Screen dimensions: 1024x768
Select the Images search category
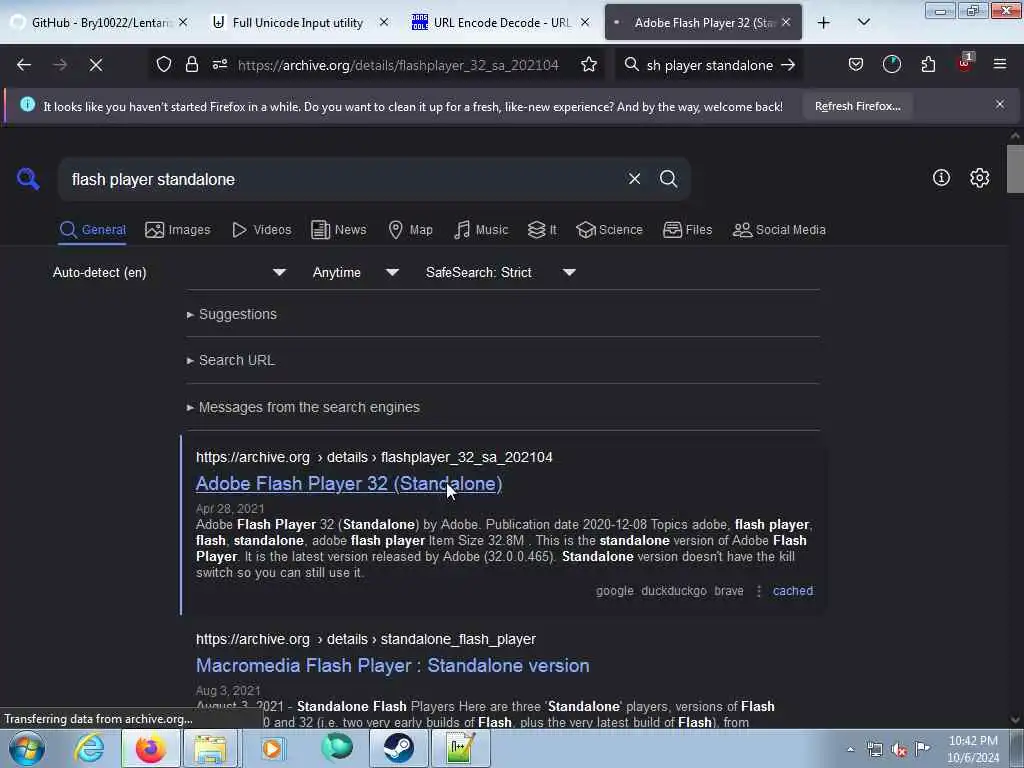pyautogui.click(x=178, y=230)
